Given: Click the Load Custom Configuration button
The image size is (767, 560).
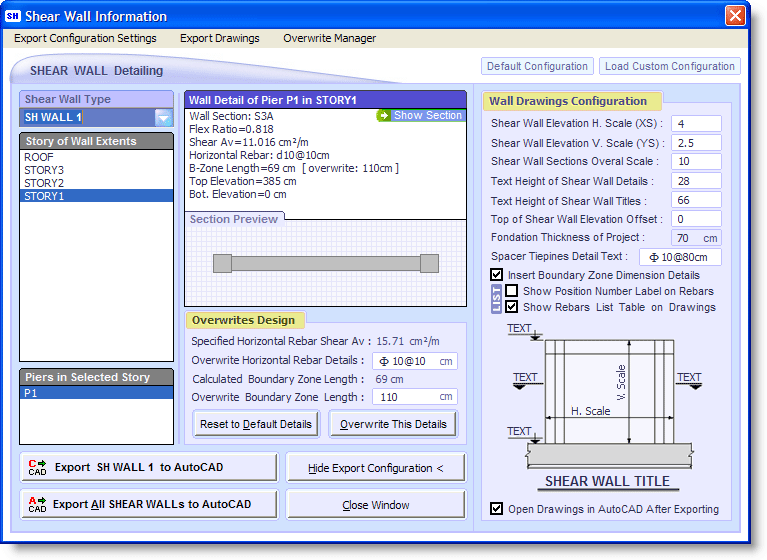Looking at the screenshot, I should tap(669, 67).
